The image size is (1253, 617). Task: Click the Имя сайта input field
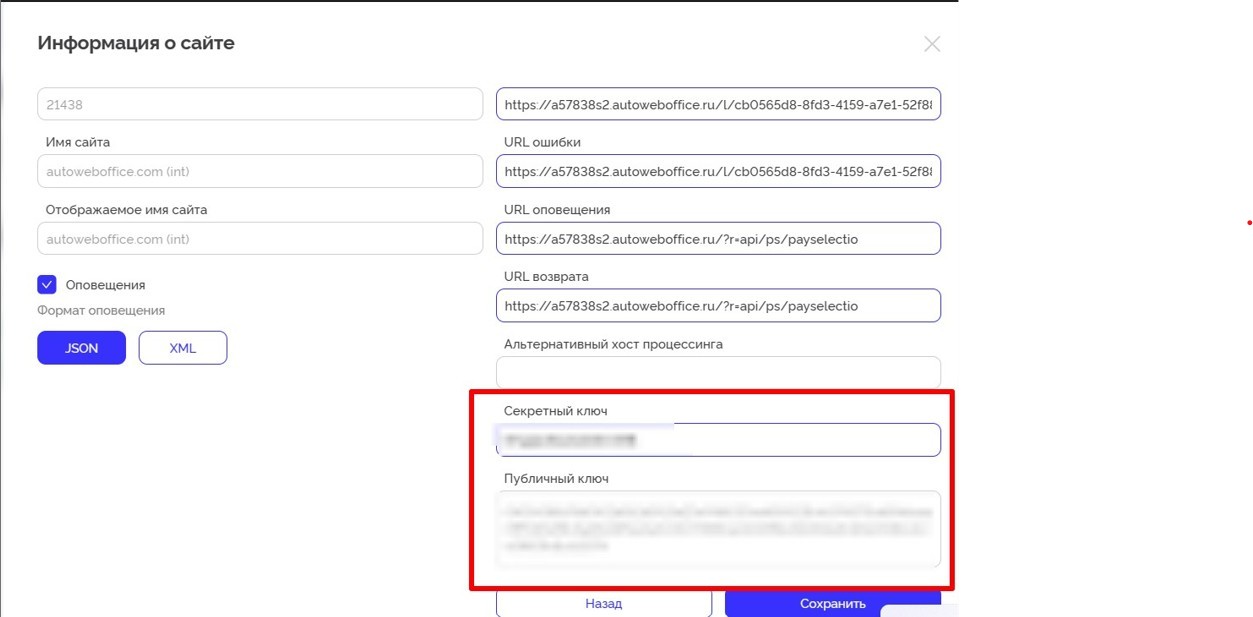tap(260, 171)
